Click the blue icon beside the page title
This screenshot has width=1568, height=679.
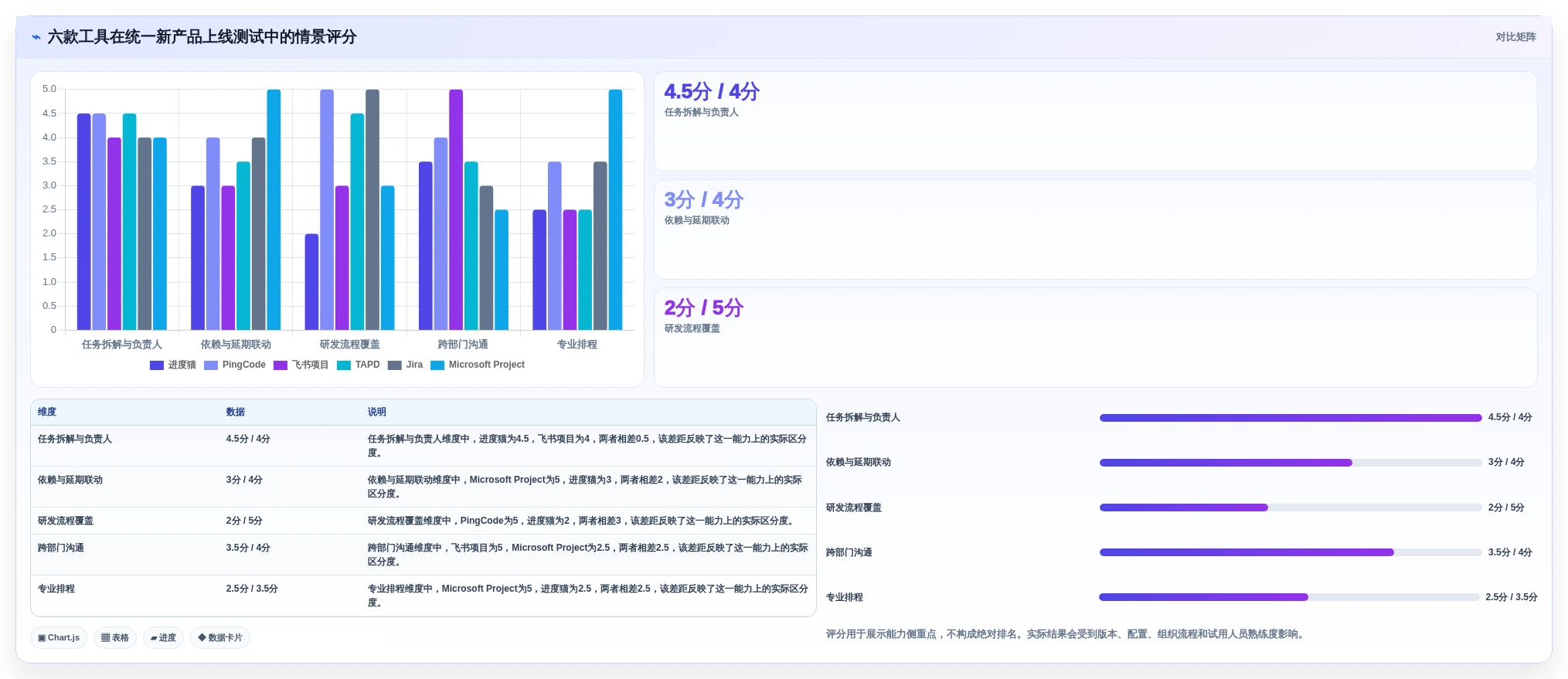coord(36,37)
